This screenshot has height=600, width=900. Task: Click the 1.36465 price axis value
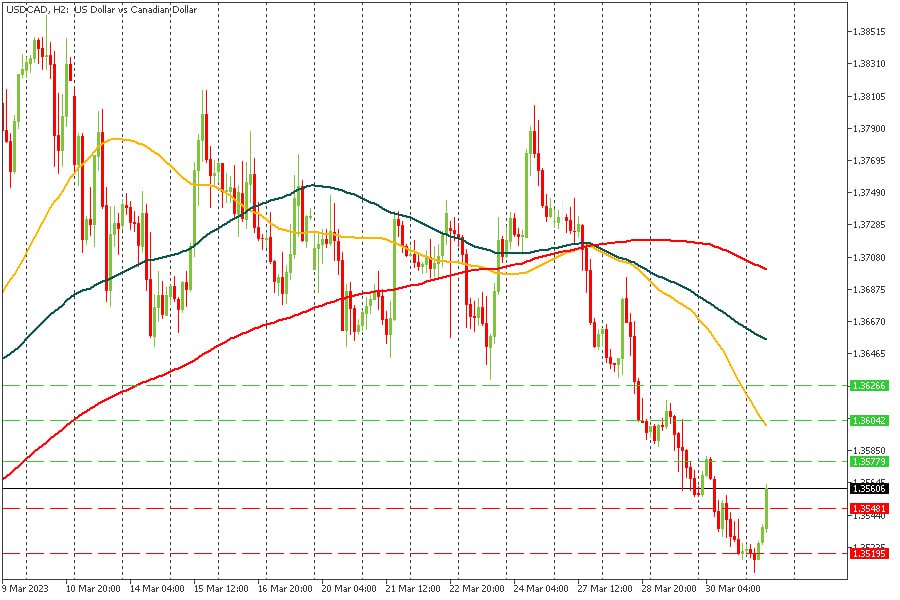tap(869, 354)
